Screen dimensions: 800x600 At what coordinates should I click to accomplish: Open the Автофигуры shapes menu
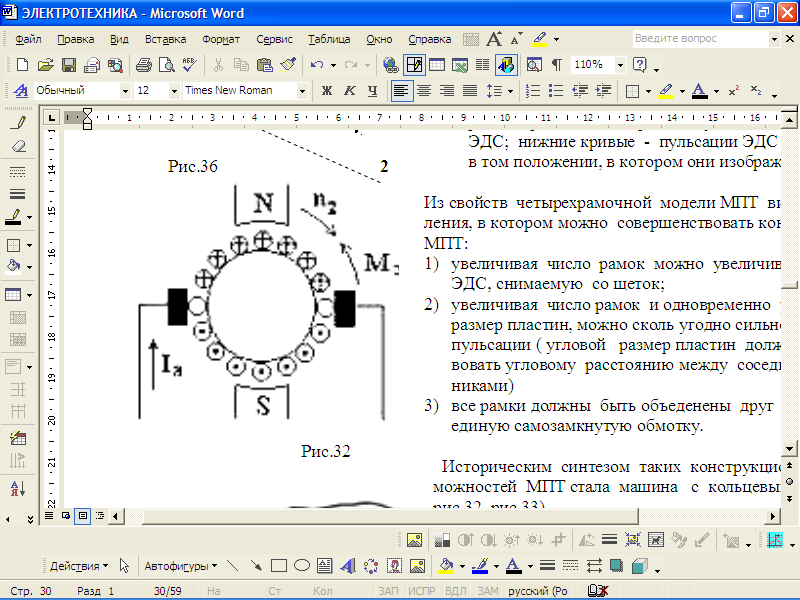click(181, 566)
